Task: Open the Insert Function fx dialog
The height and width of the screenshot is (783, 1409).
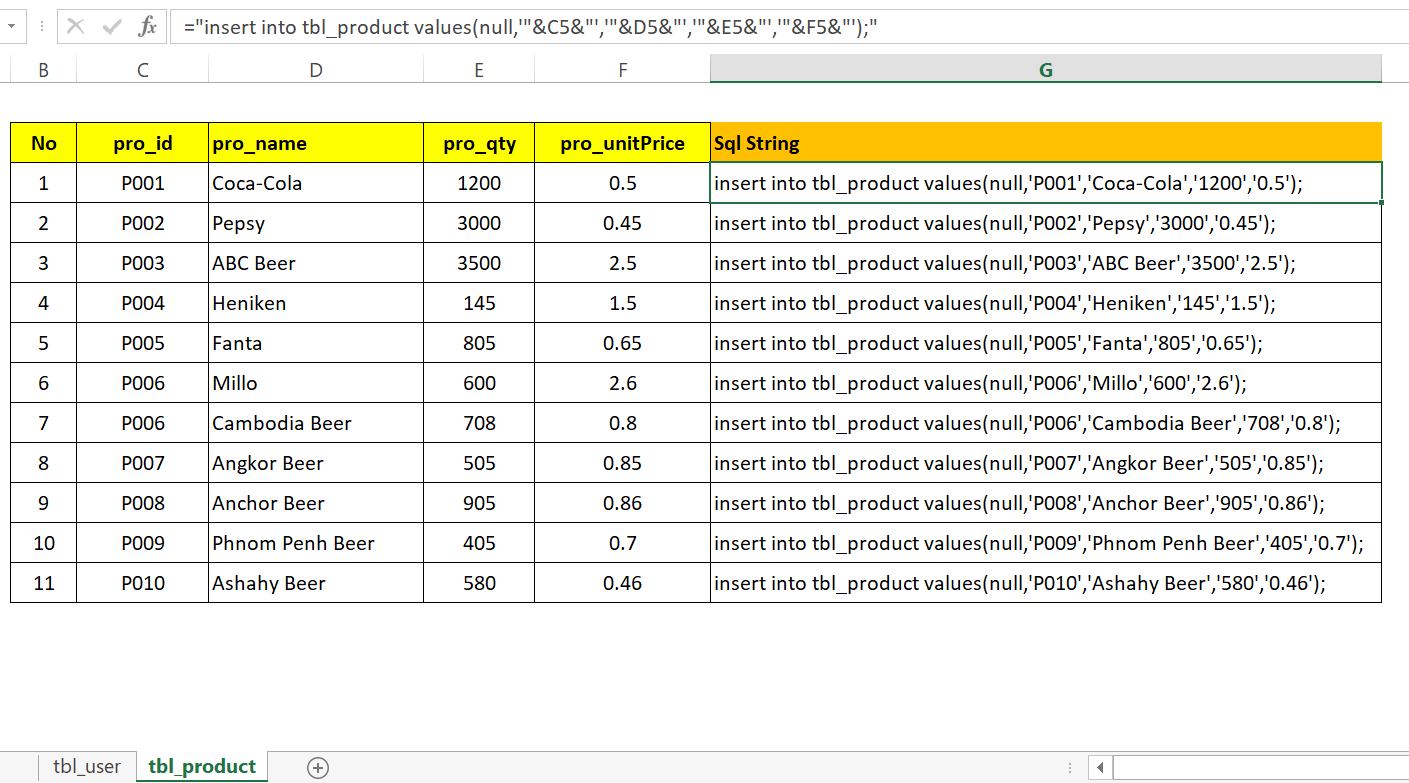Action: [x=147, y=27]
